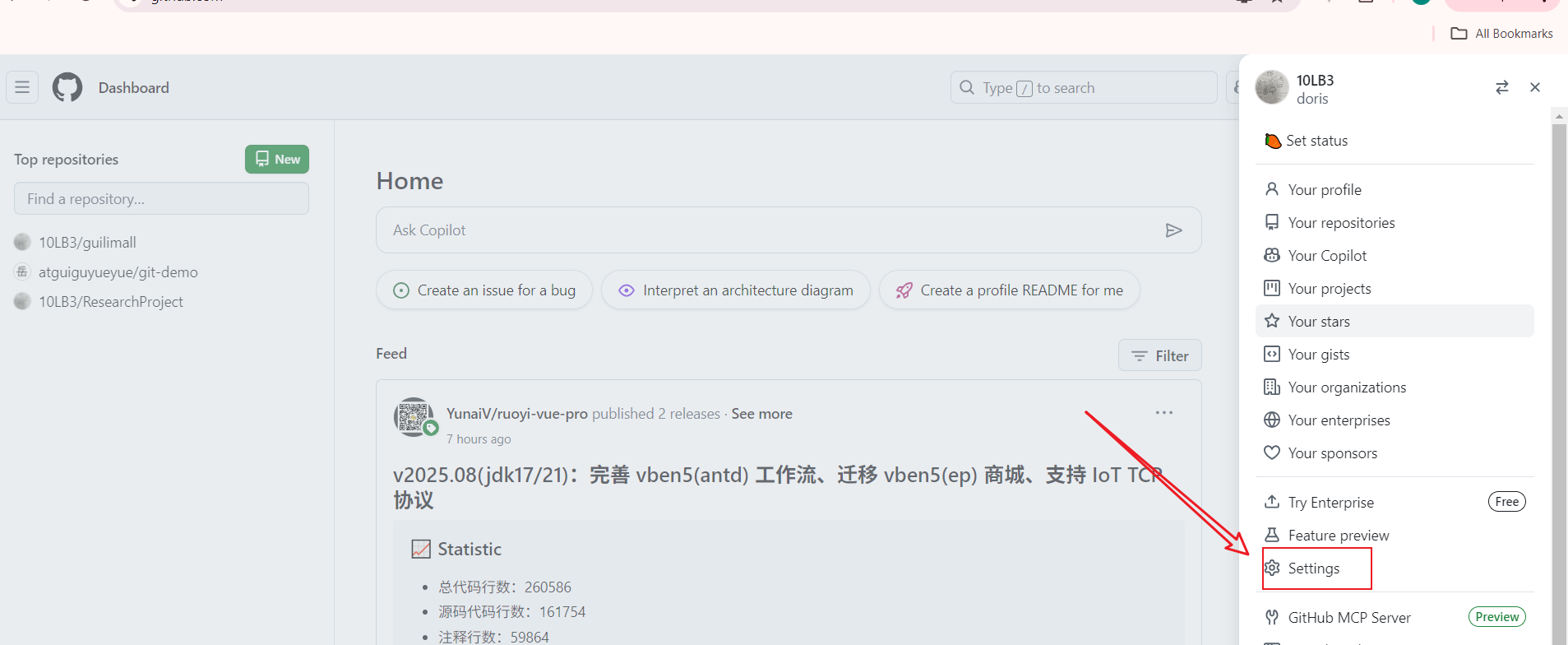Screen dimensions: 1568x645
Task: Click the person icon beside Your profile
Action: coord(1272,189)
